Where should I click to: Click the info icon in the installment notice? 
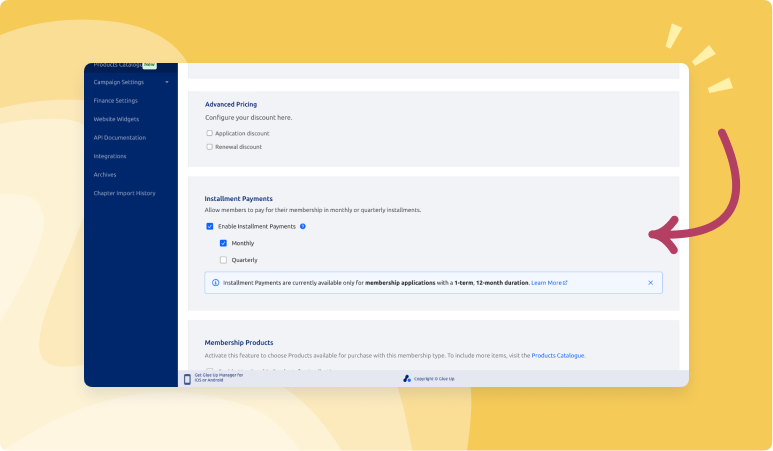[x=215, y=283]
